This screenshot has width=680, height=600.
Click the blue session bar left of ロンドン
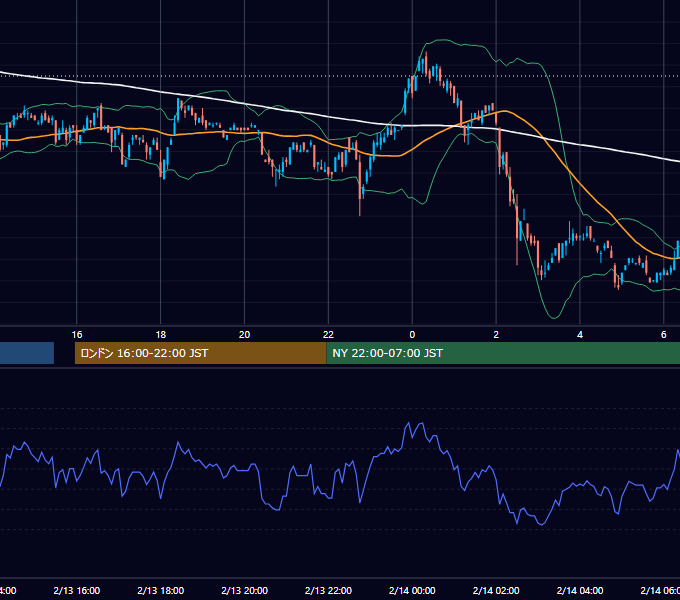(x=27, y=353)
